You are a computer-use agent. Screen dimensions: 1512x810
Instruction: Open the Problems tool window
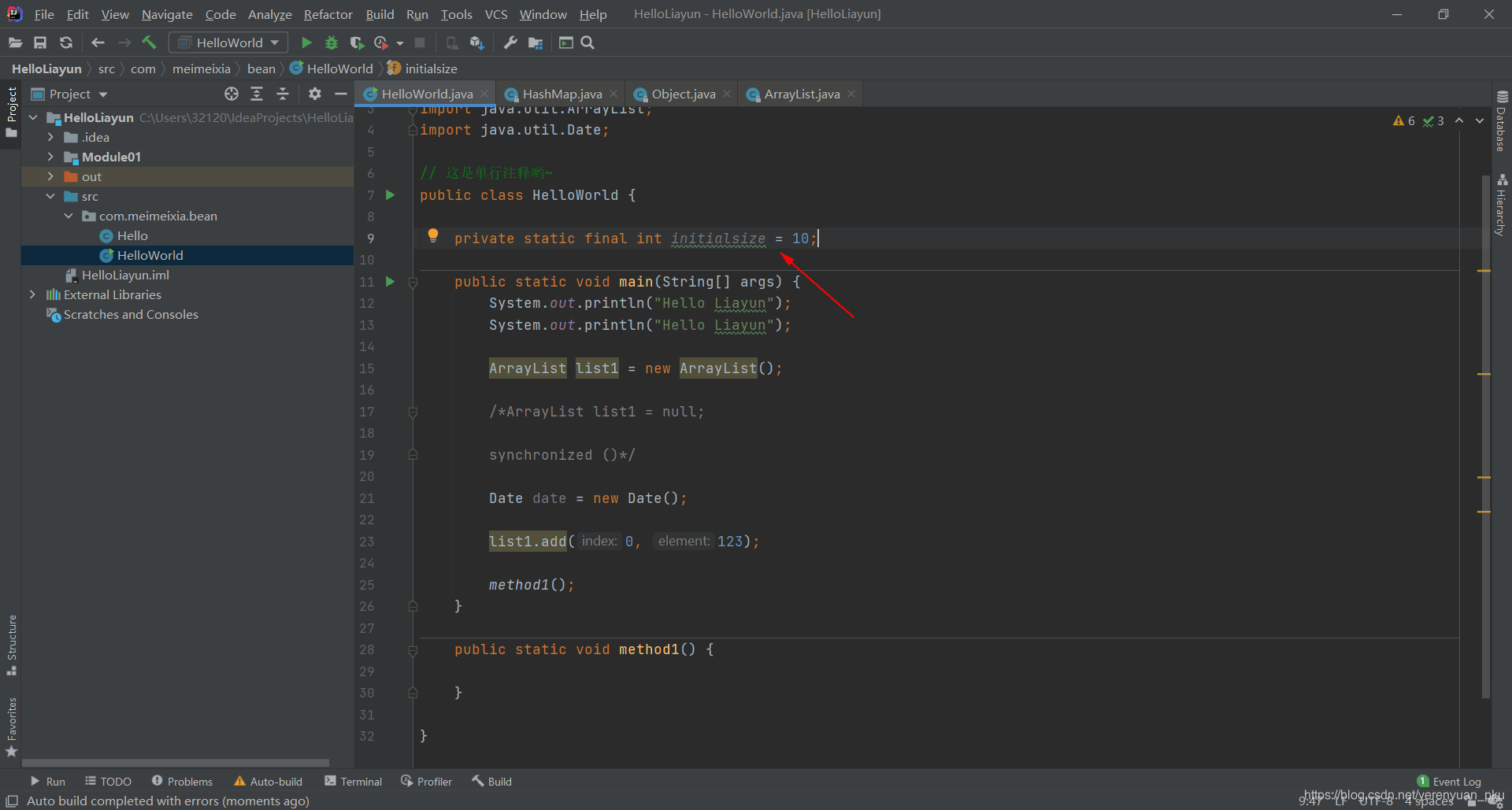[x=182, y=782]
